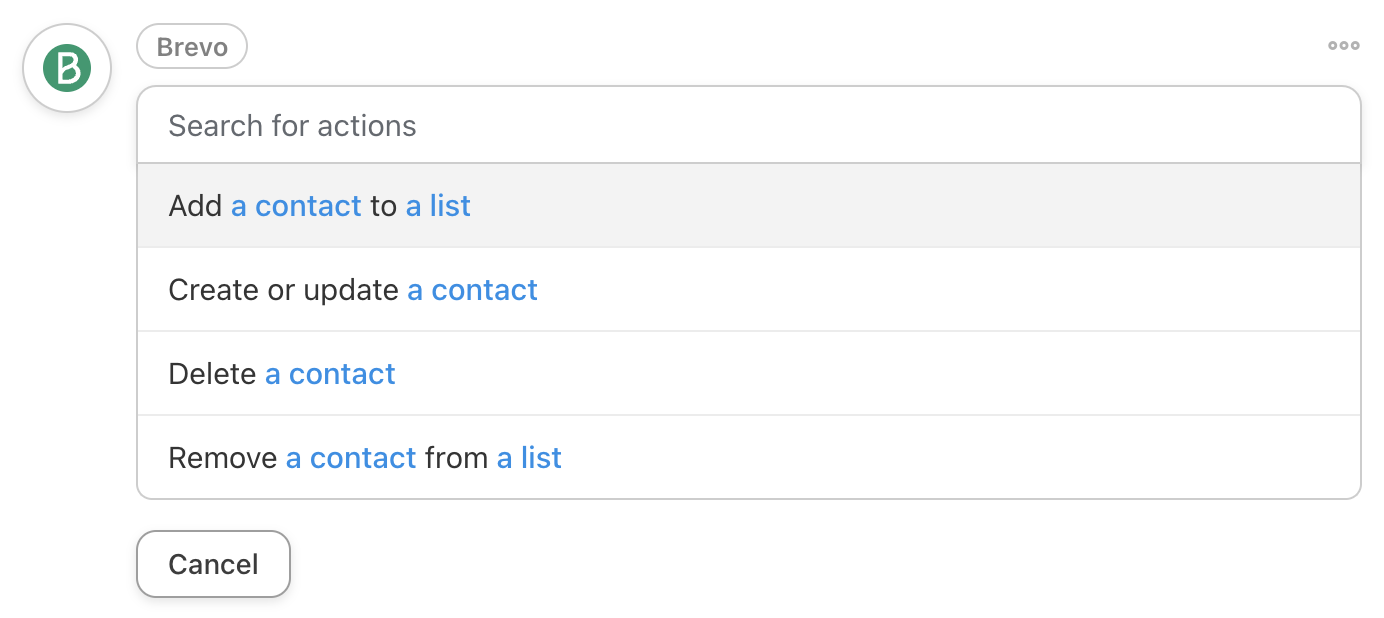
Task: Click "a contact" link in the Remove row
Action: 351,458
